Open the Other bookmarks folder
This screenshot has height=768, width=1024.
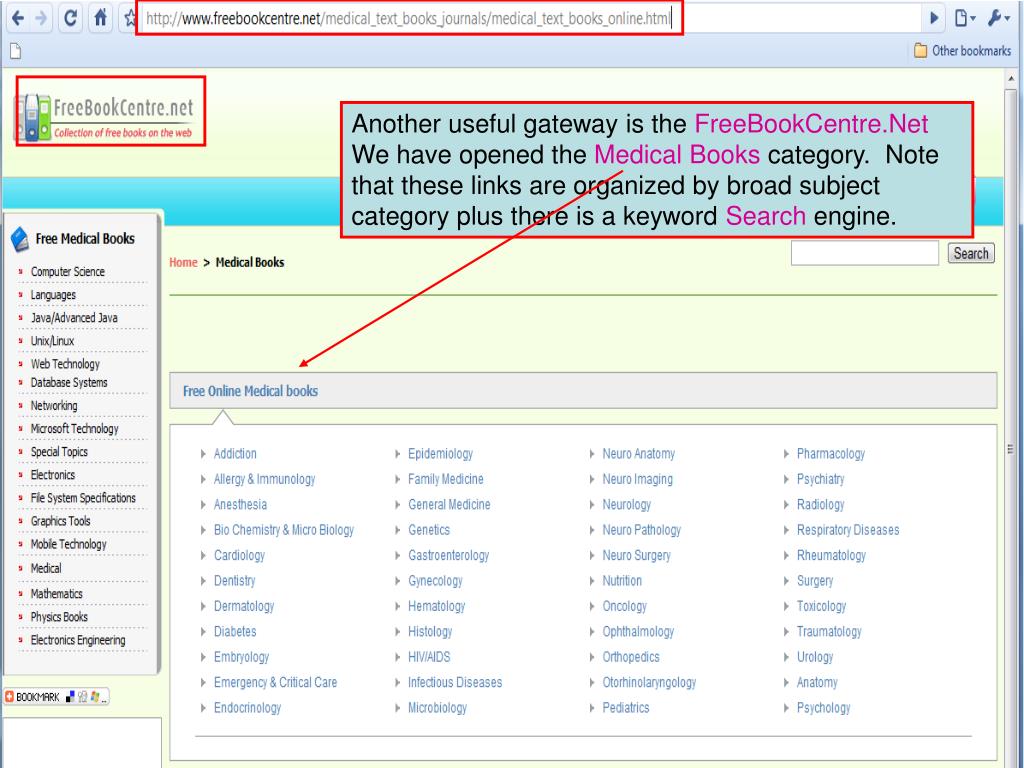tap(962, 51)
